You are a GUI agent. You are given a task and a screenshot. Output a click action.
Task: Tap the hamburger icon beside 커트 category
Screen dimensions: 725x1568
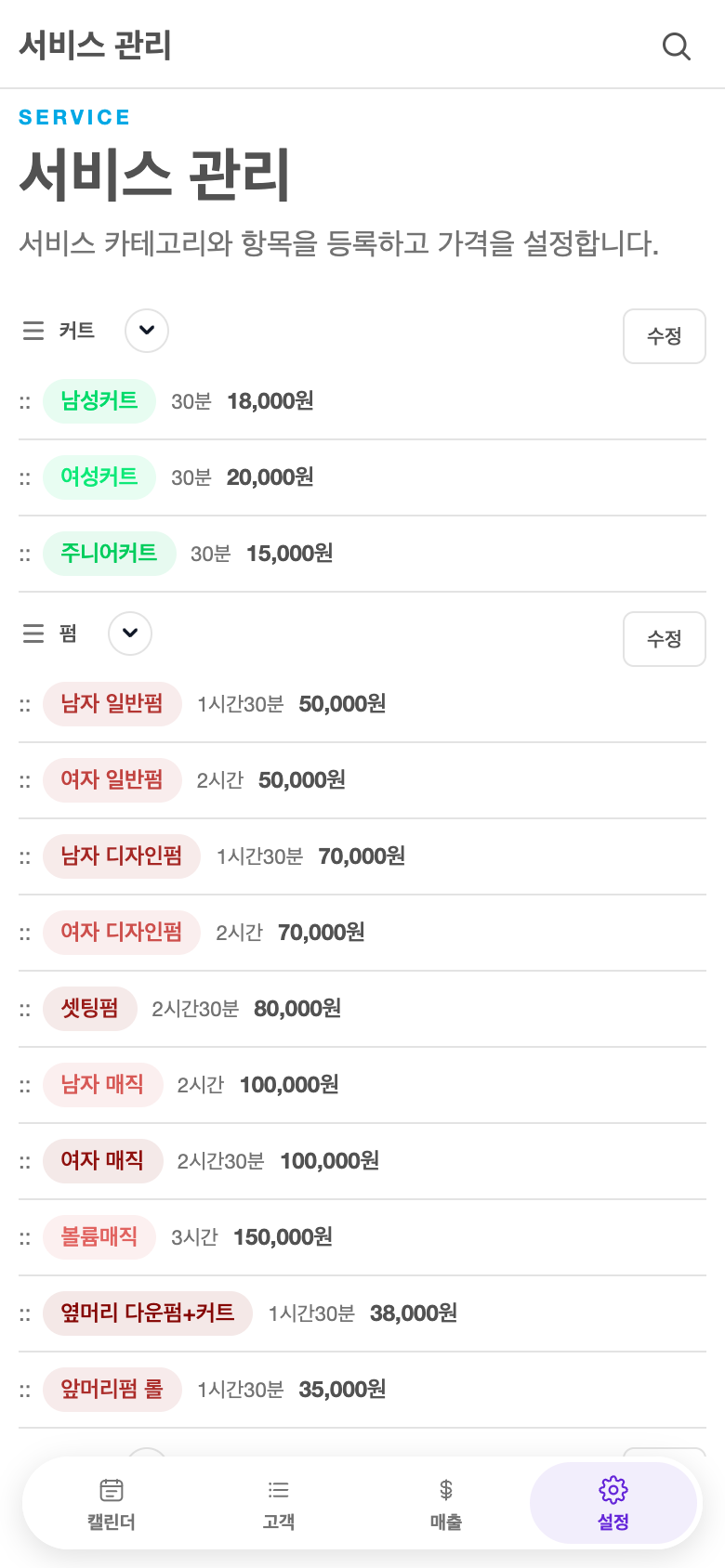coord(33,331)
